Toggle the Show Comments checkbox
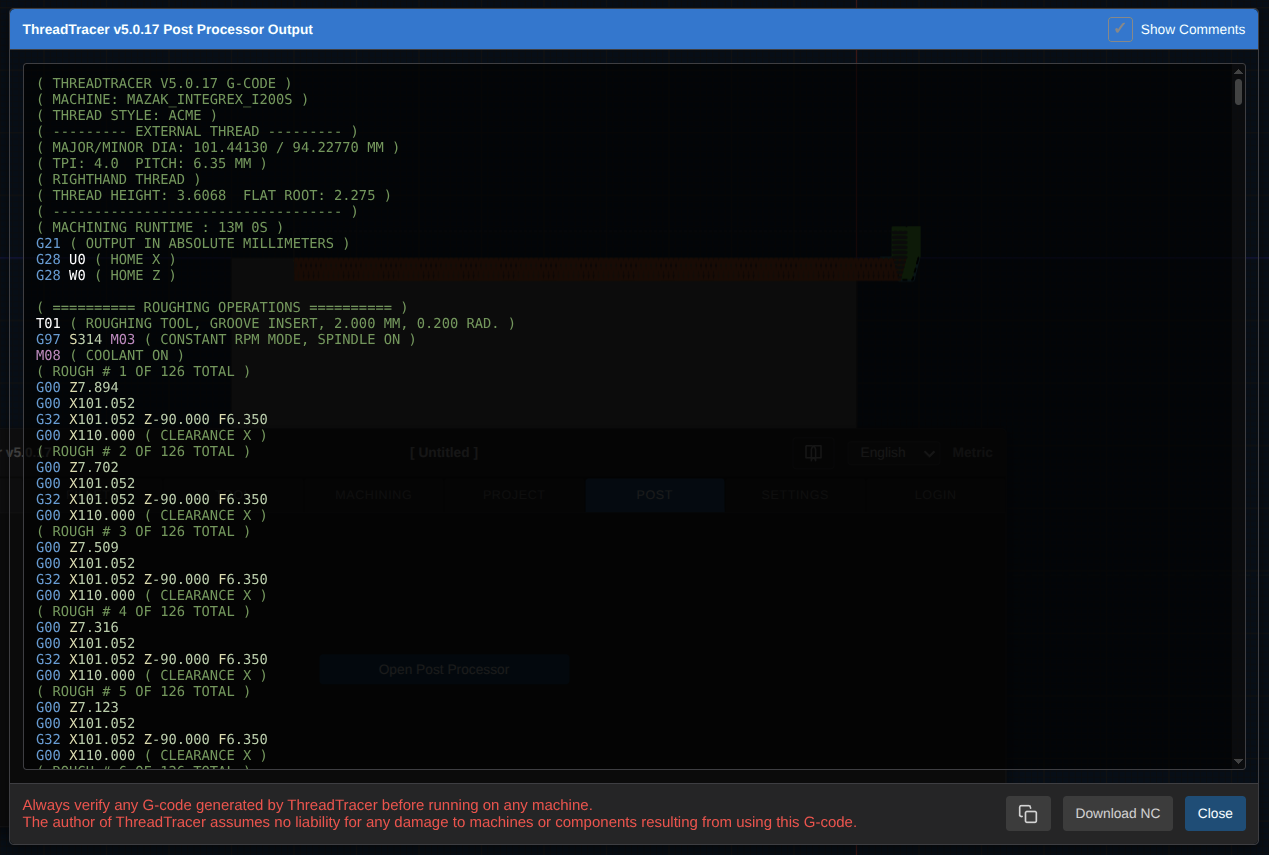 pos(1120,29)
